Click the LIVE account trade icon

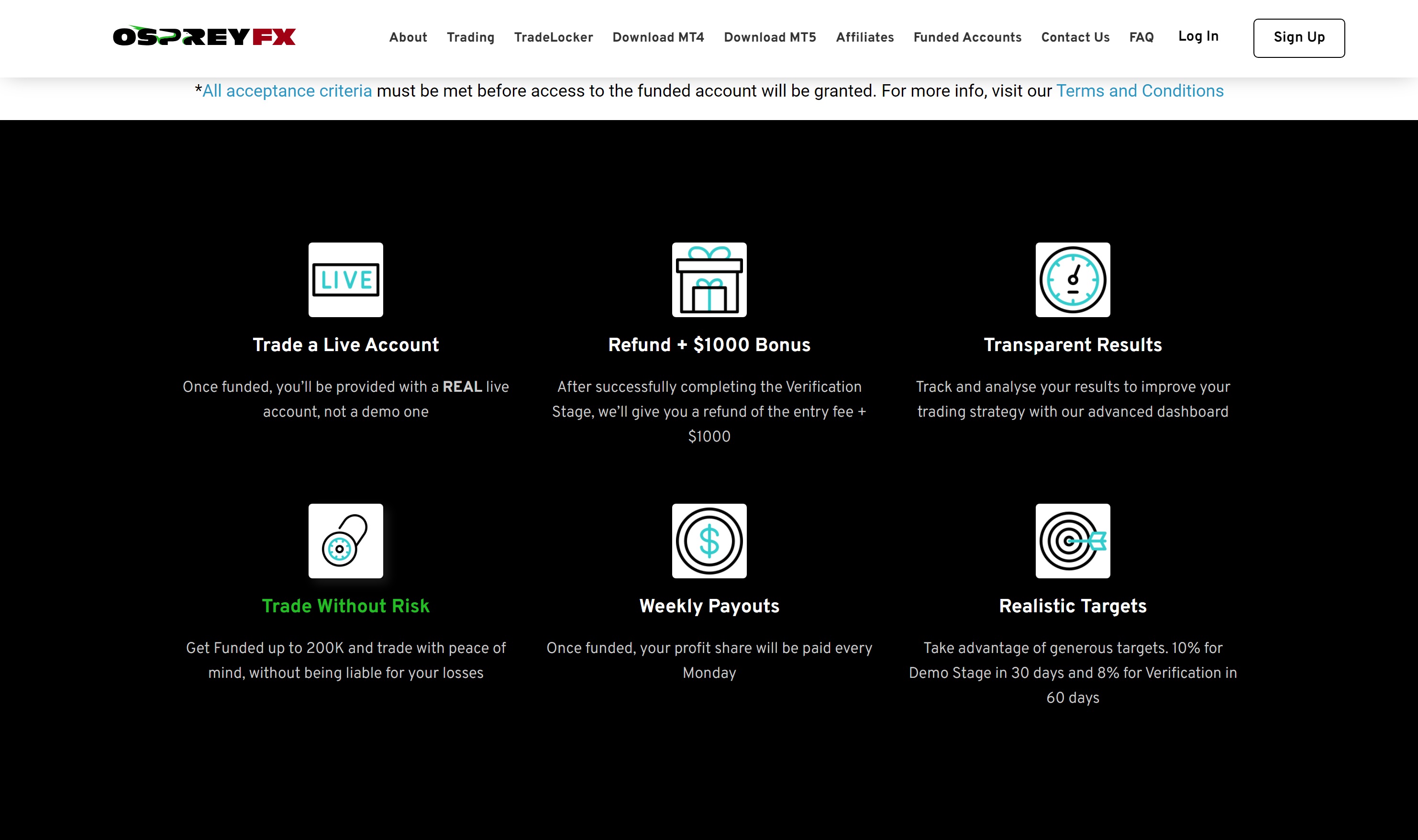tap(345, 280)
